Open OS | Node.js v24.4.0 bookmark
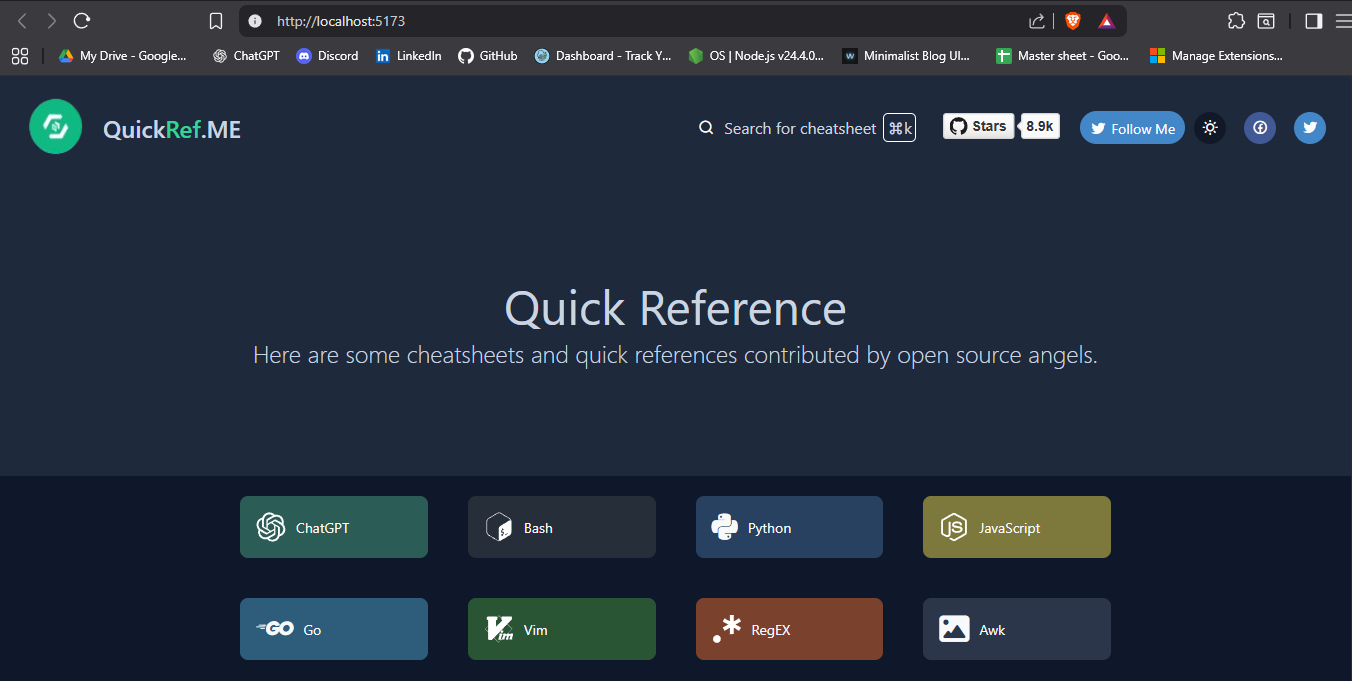Viewport: 1352px width, 681px height. pos(756,56)
